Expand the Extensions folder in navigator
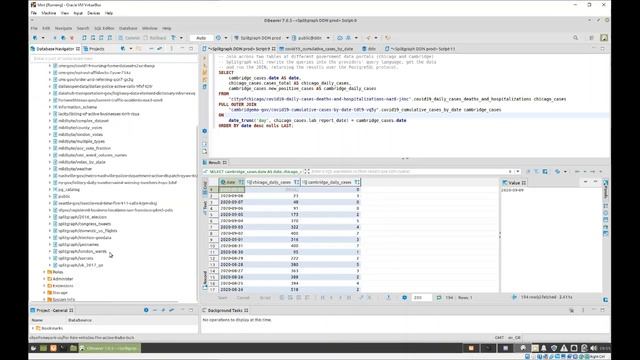This screenshot has height=360, width=640. tap(44, 286)
